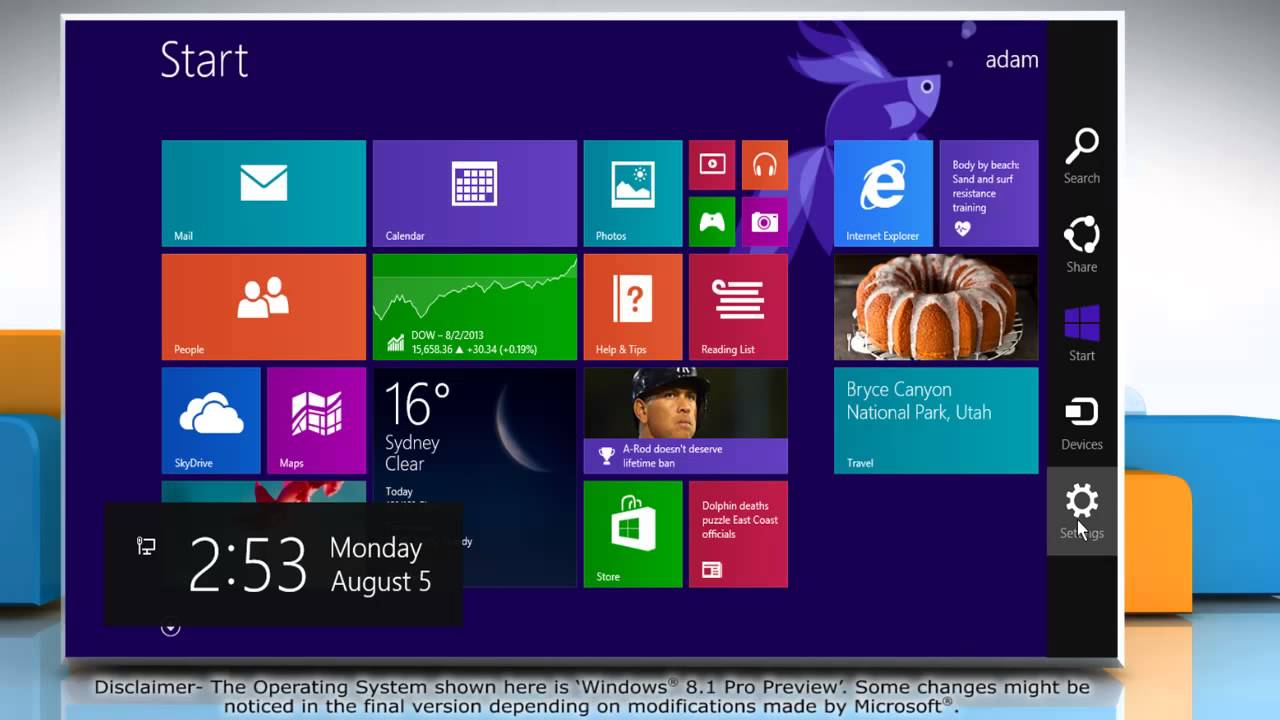Screen dimensions: 1280x720
Task: Open Share charm
Action: (x=1082, y=245)
